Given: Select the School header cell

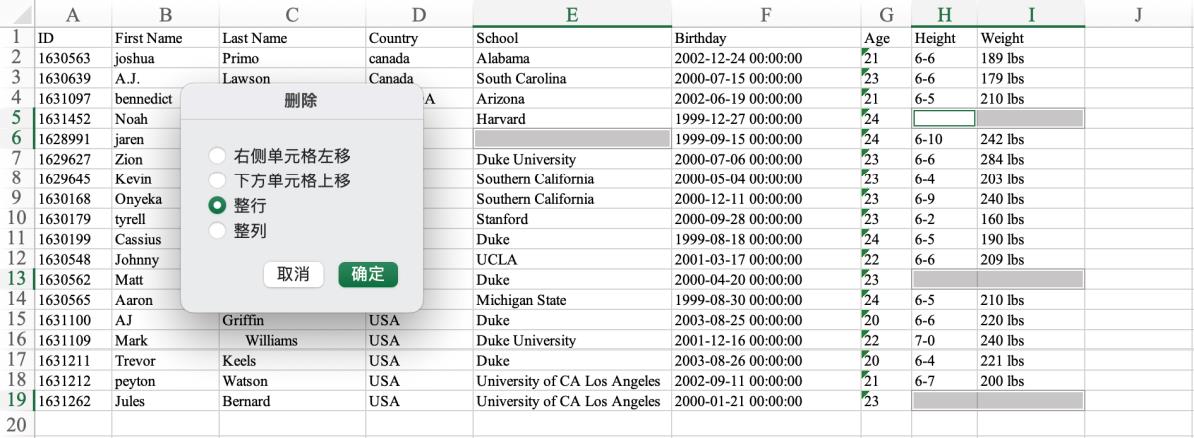Looking at the screenshot, I should tap(571, 38).
